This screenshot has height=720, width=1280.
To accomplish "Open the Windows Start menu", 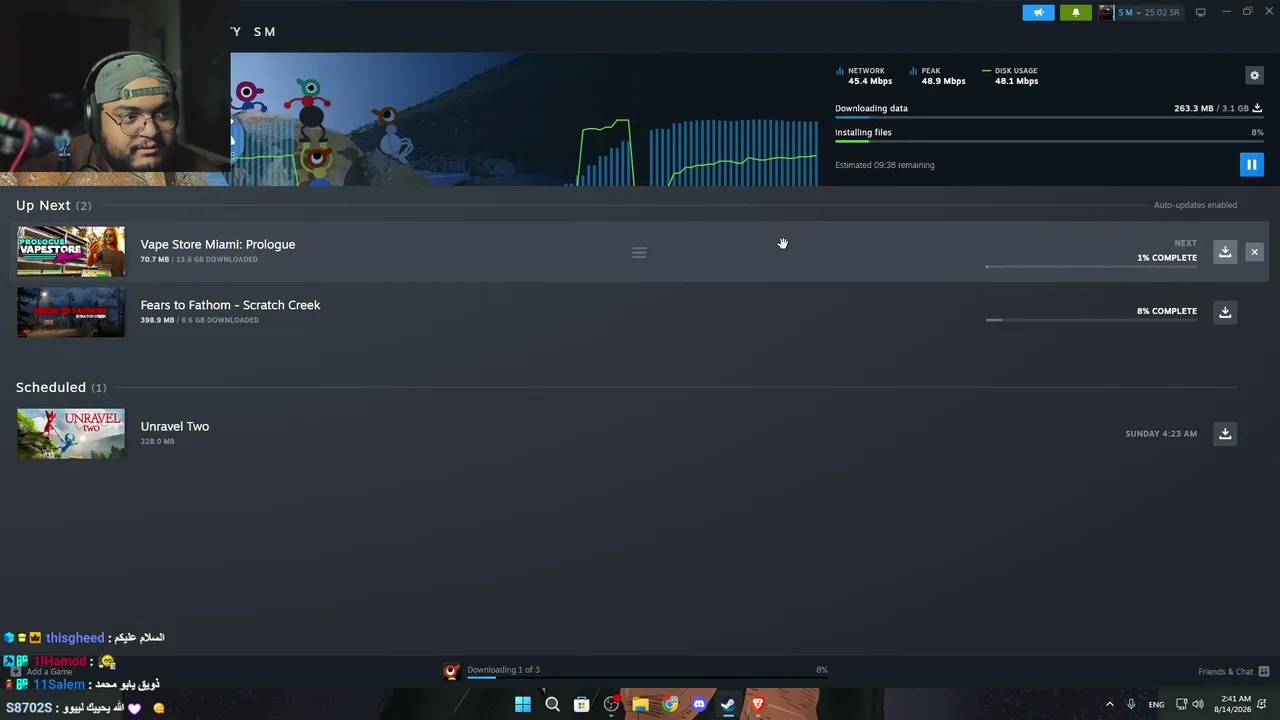I will [523, 705].
